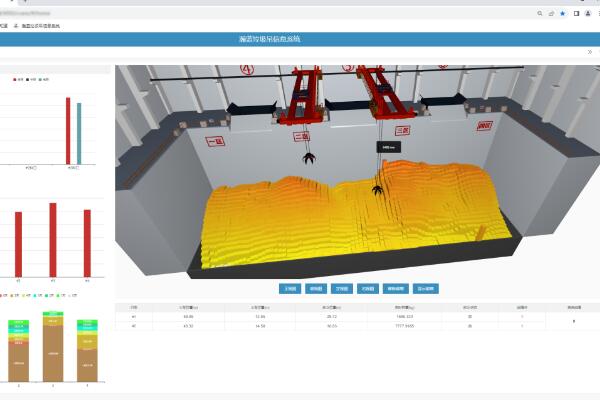This screenshot has height=400, width=600.
Task: Click the brown segment of the stacked bar chart
Action: [52, 358]
